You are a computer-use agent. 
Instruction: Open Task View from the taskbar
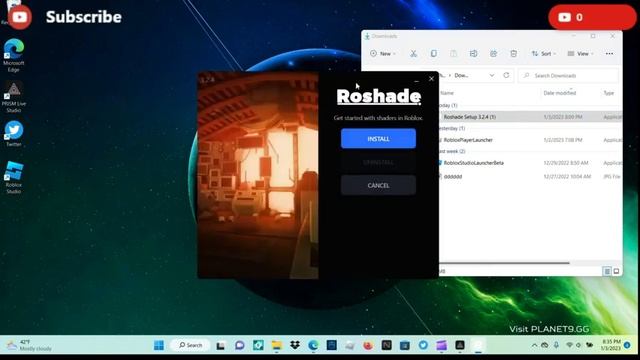(x=221, y=345)
